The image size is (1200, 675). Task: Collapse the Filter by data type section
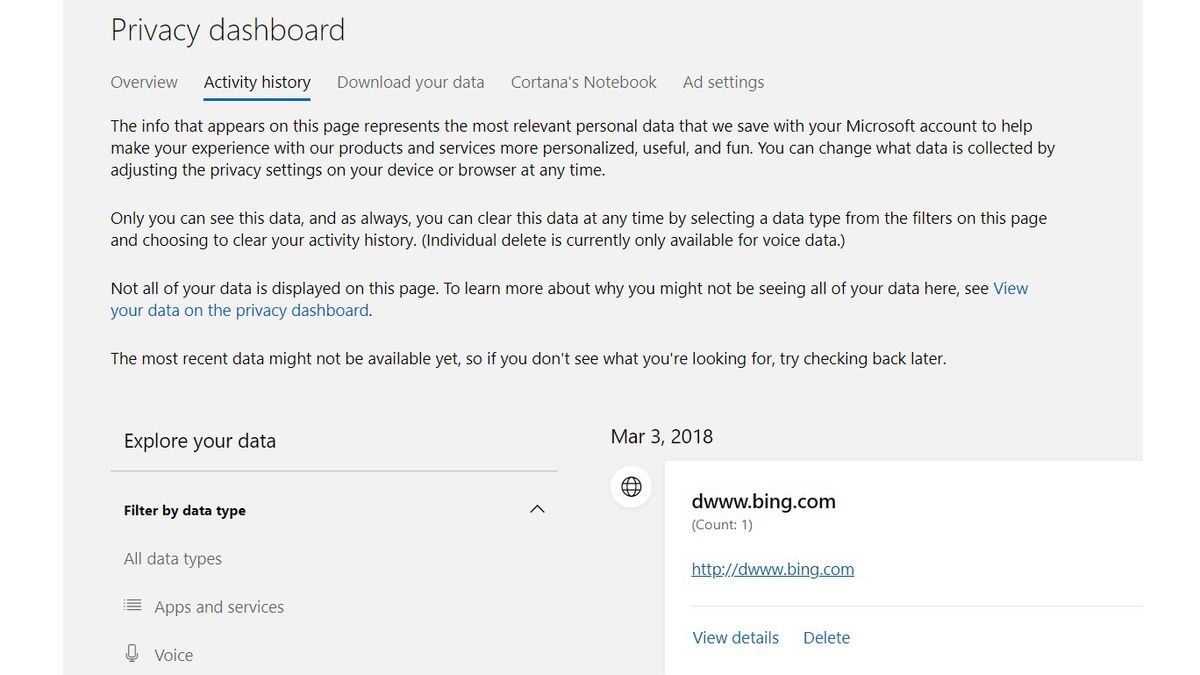point(537,509)
